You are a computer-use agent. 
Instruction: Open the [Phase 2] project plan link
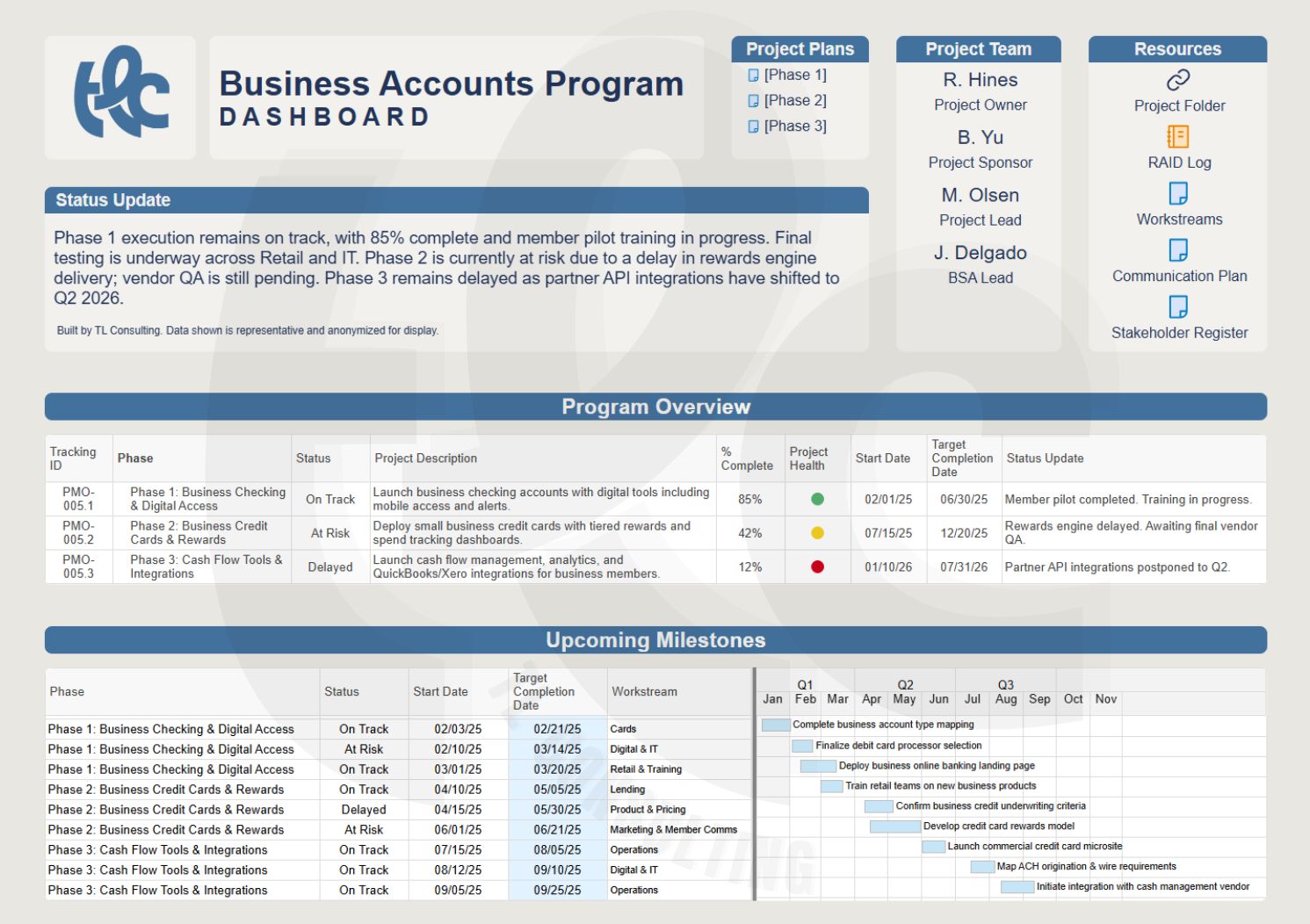click(795, 101)
